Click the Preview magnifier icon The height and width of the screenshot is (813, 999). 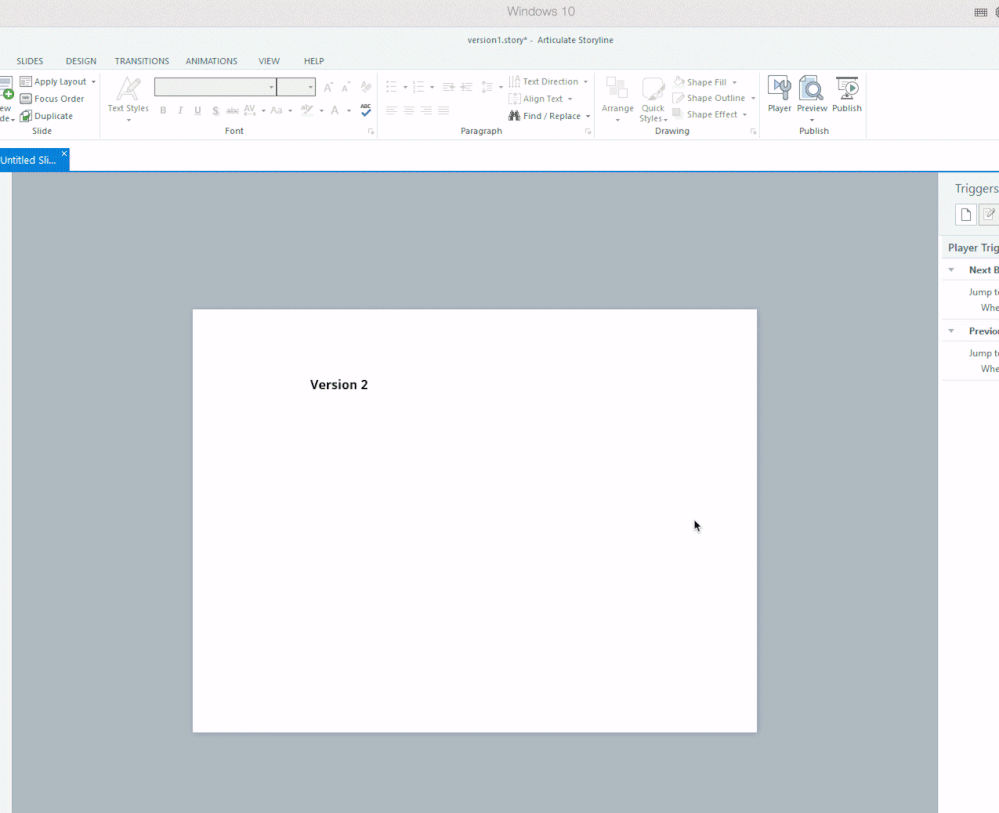point(811,90)
